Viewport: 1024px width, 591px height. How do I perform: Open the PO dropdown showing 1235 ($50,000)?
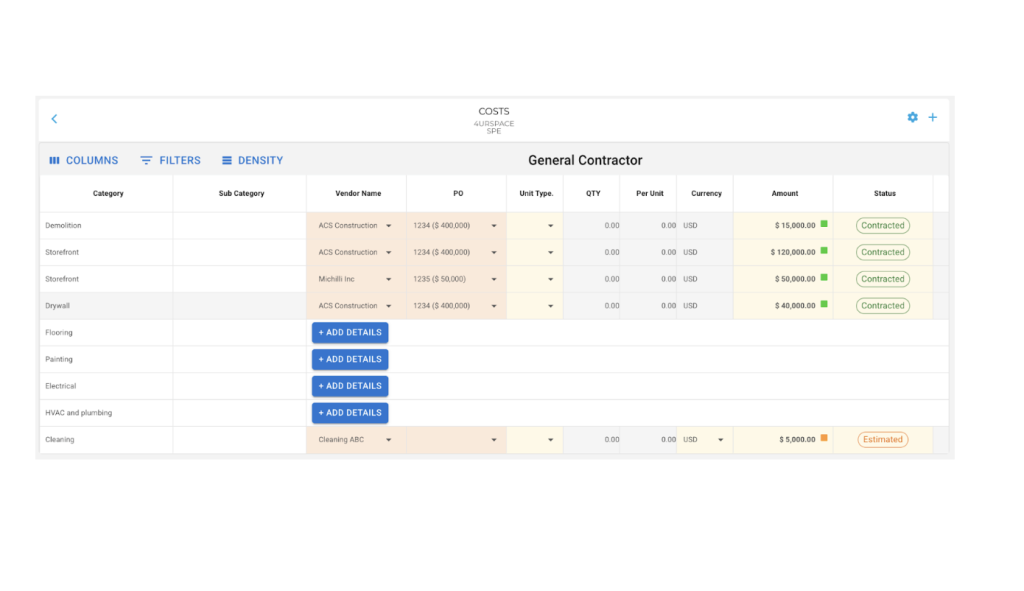(493, 279)
